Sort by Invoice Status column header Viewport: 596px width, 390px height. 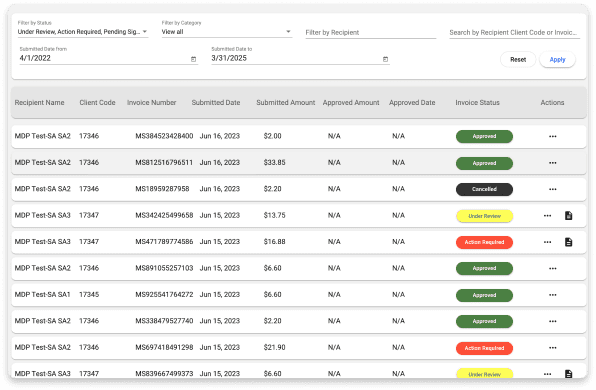pyautogui.click(x=477, y=103)
